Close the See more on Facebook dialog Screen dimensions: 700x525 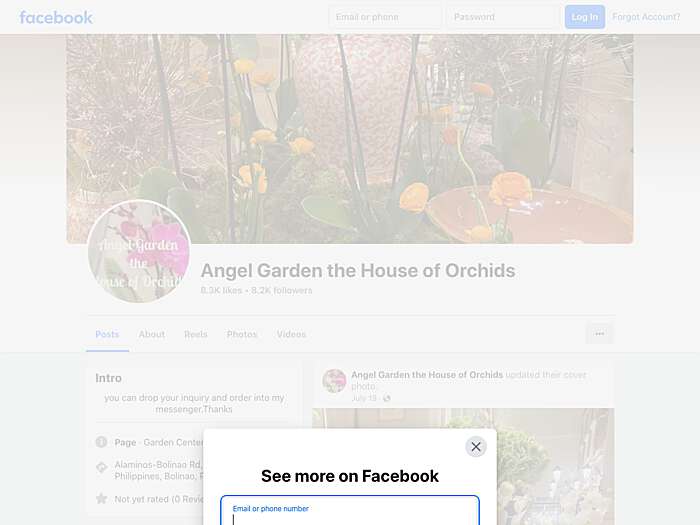coord(476,447)
